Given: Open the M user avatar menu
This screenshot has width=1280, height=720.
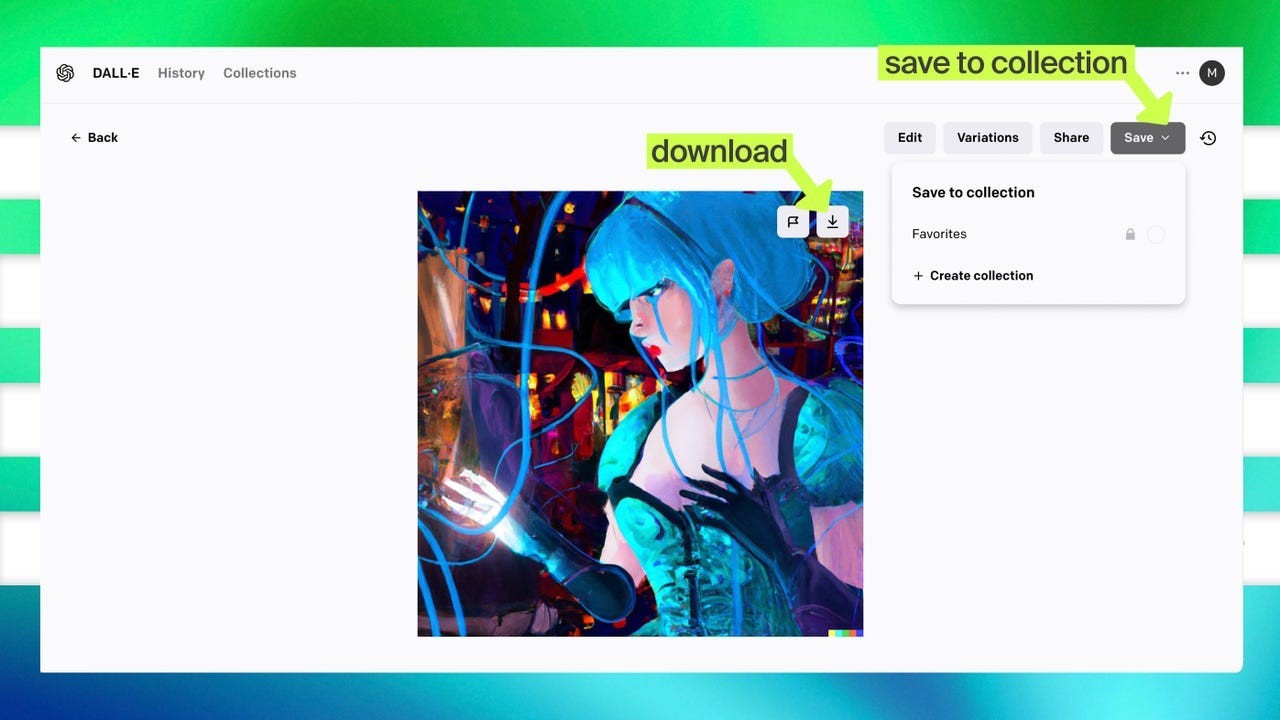Looking at the screenshot, I should [x=1212, y=73].
